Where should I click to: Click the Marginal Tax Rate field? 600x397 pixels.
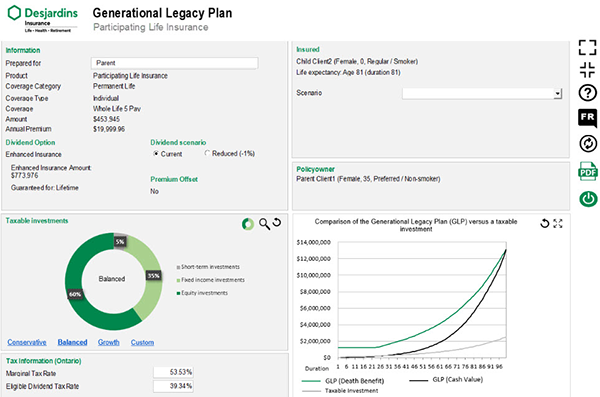pos(173,372)
